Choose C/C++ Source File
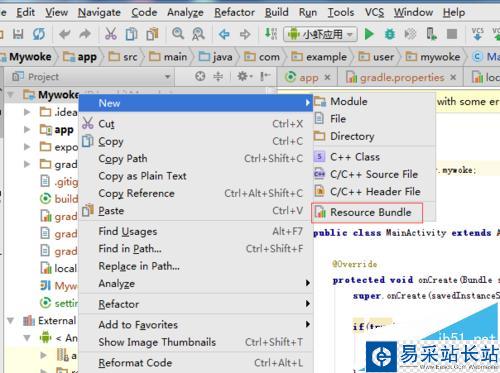 click(374, 174)
